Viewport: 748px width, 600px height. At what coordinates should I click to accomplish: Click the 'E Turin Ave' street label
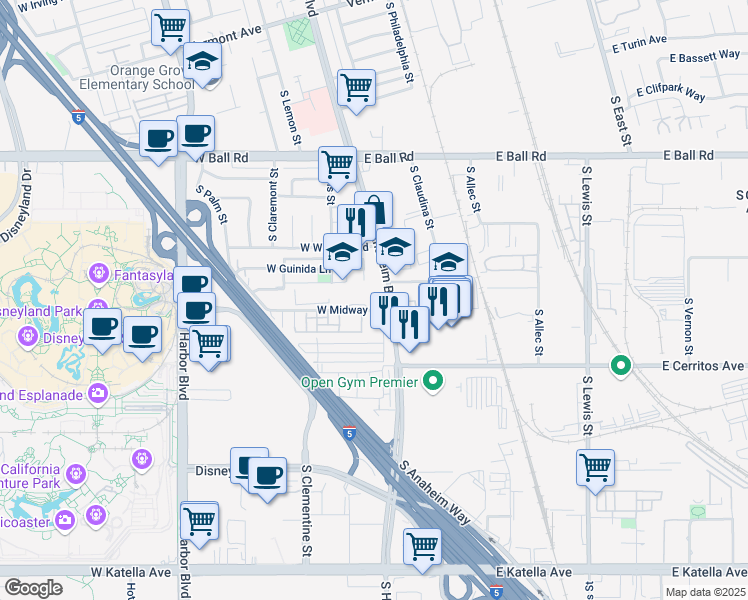tap(639, 44)
